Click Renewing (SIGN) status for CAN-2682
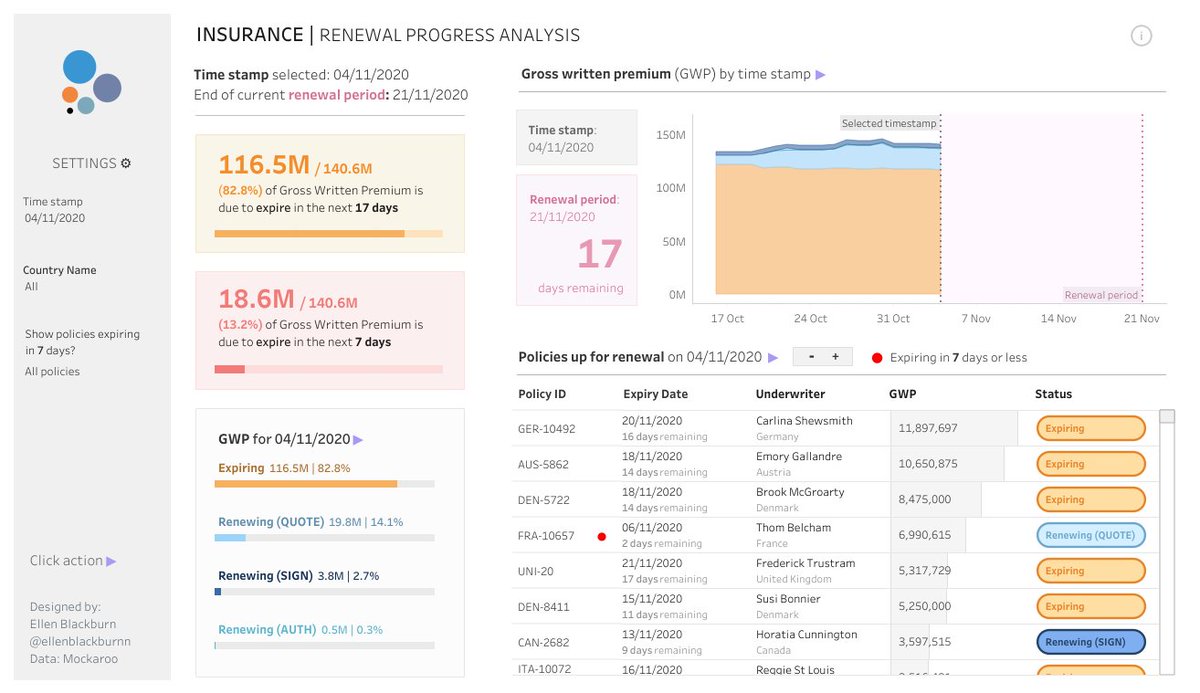The width and height of the screenshot is (1200, 693). [1091, 643]
